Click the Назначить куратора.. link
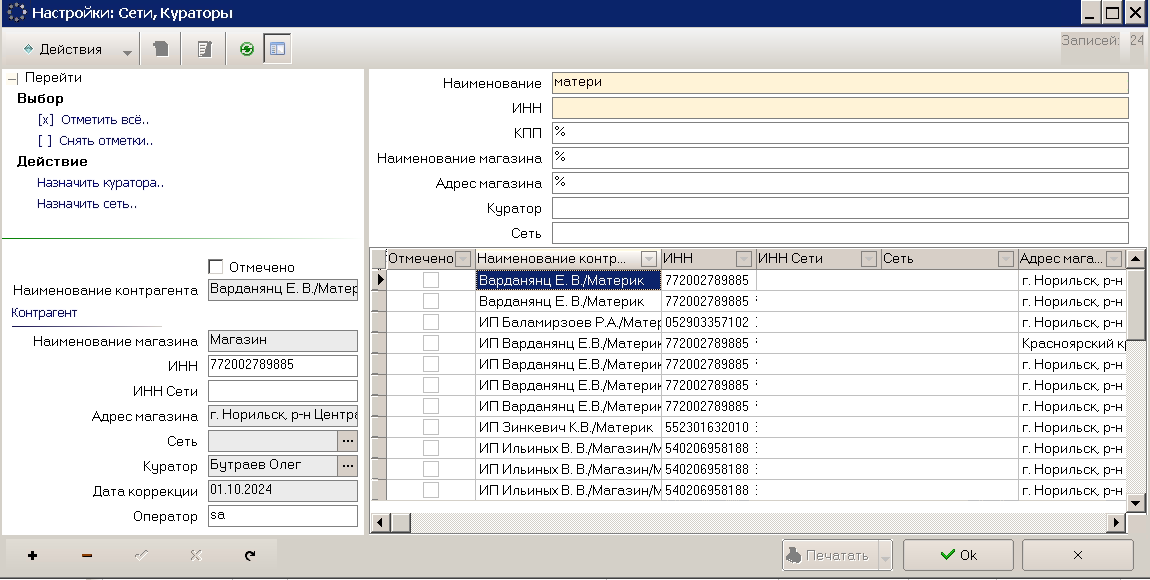 pos(100,183)
